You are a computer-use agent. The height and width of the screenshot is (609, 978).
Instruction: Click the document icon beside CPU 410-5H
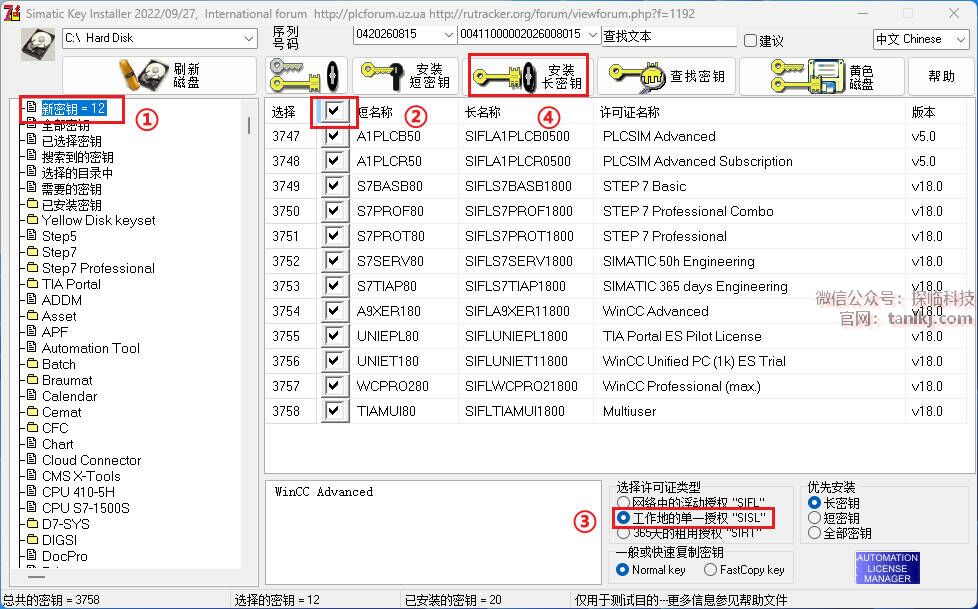tap(32, 491)
